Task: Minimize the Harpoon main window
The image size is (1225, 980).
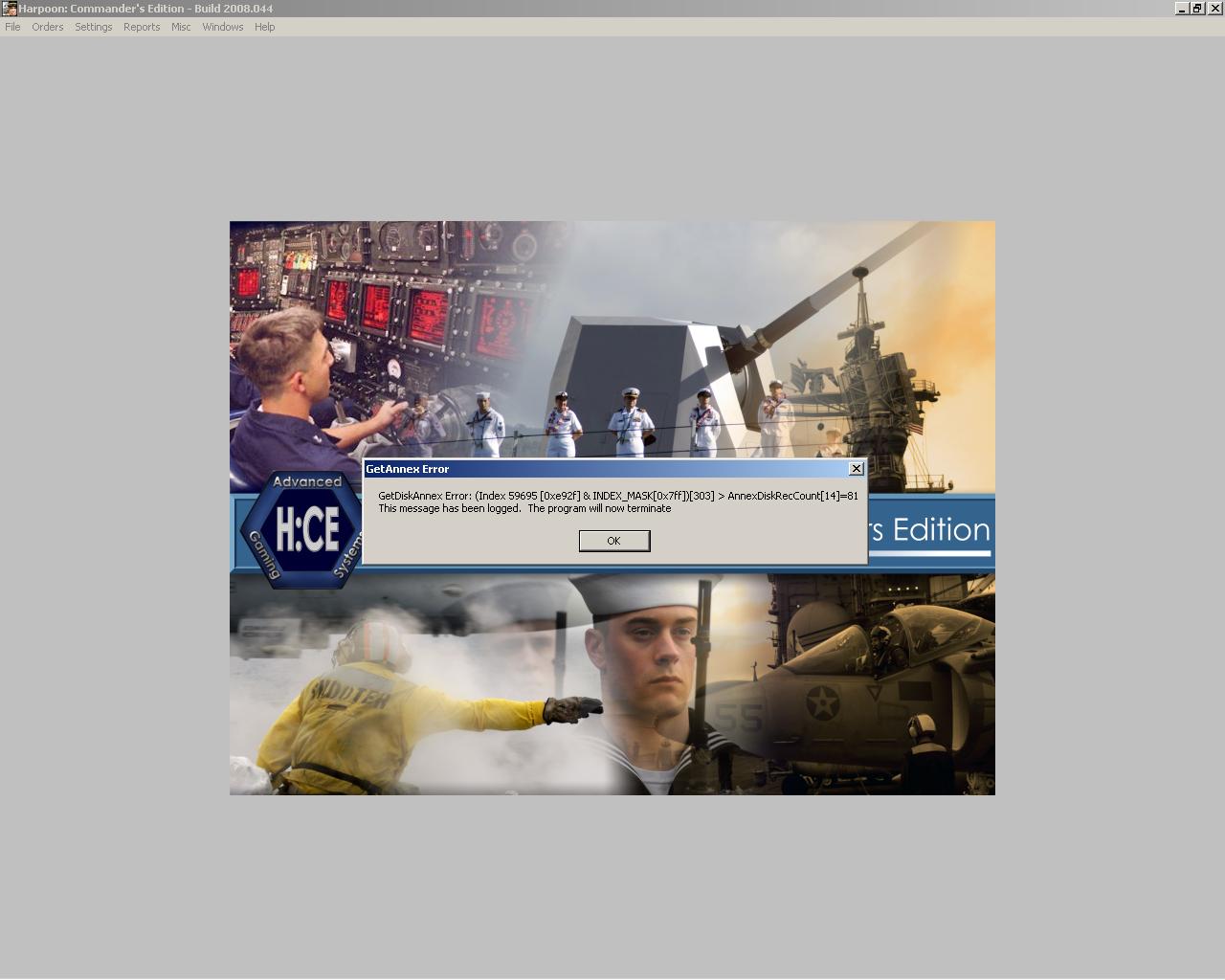Action: pyautogui.click(x=1182, y=9)
